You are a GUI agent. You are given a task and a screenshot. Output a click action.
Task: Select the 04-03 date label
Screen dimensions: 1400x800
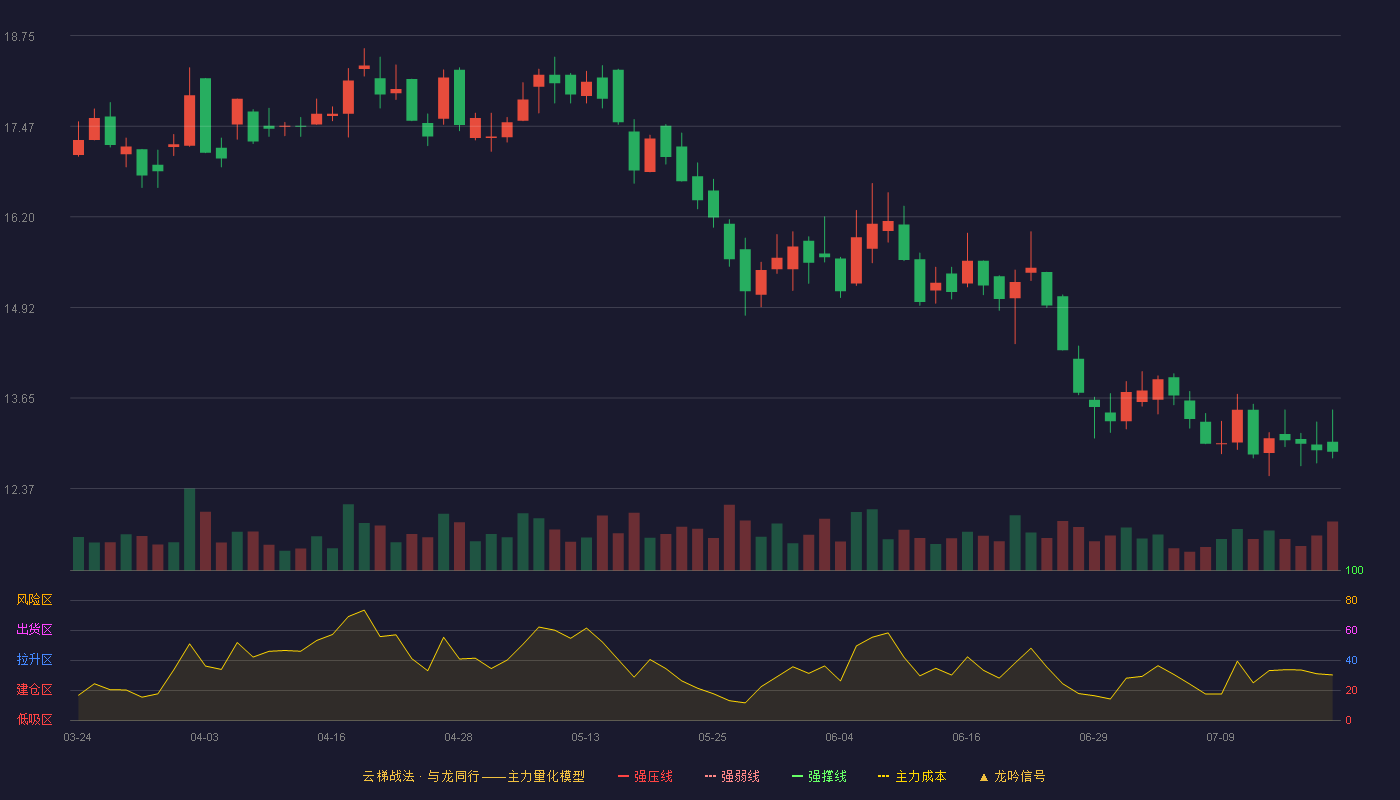point(204,737)
